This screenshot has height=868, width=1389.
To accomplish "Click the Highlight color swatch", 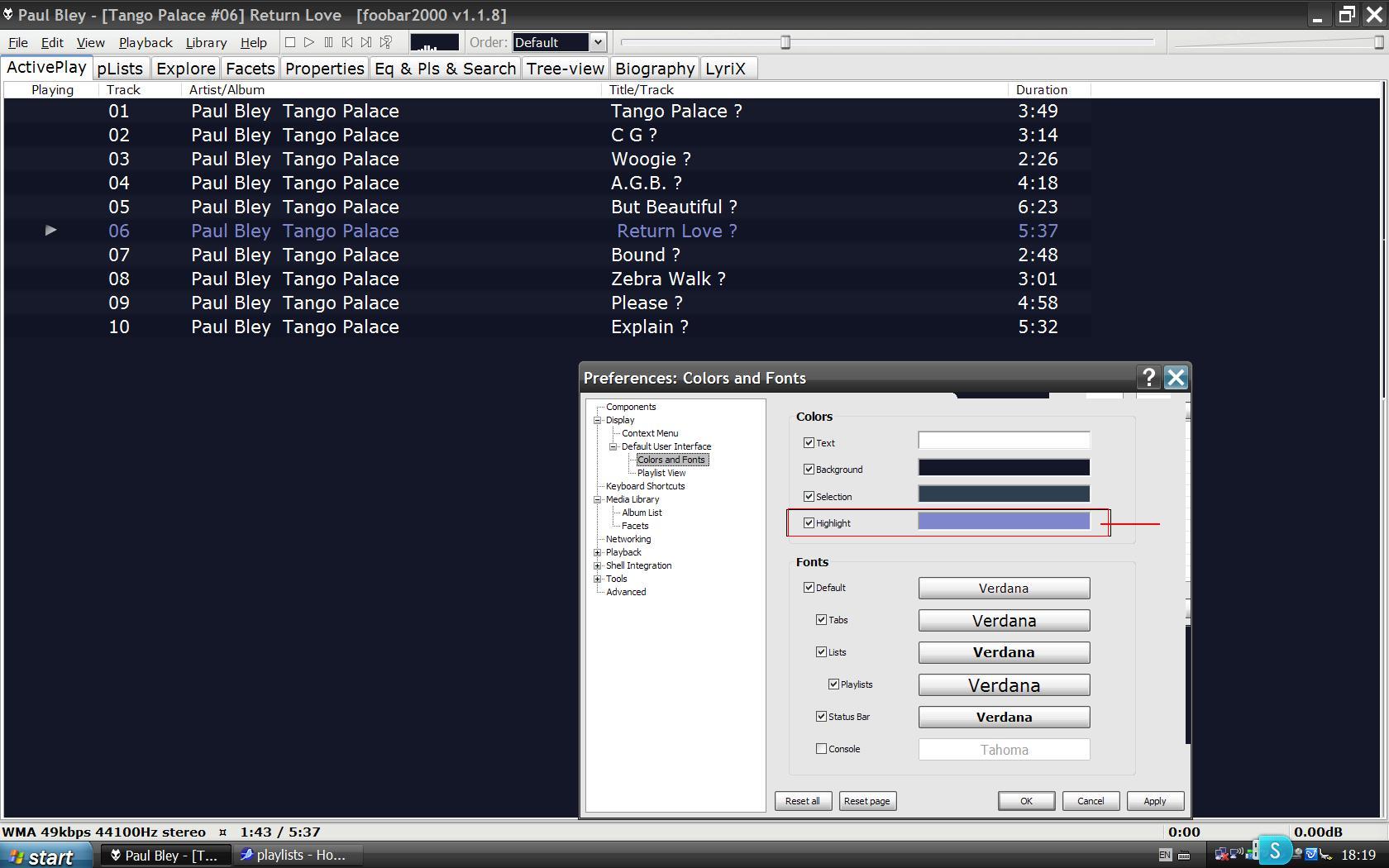I will pos(1004,521).
